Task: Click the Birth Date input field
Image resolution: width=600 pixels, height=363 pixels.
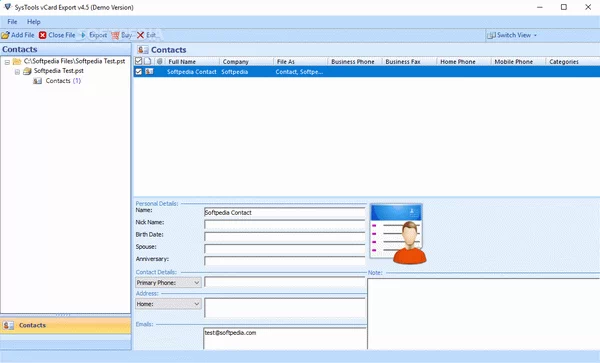Action: pos(285,237)
